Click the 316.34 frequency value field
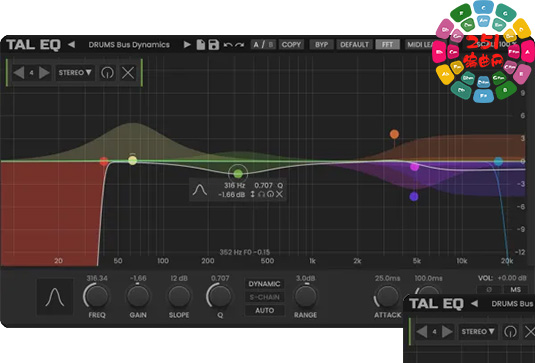535x363 pixels. [97, 278]
